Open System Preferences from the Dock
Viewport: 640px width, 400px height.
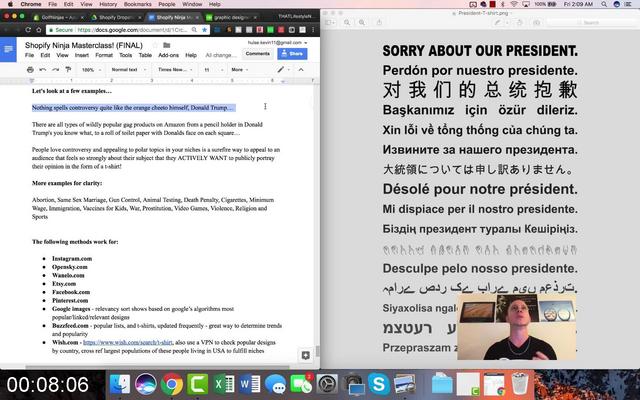[x=327, y=385]
